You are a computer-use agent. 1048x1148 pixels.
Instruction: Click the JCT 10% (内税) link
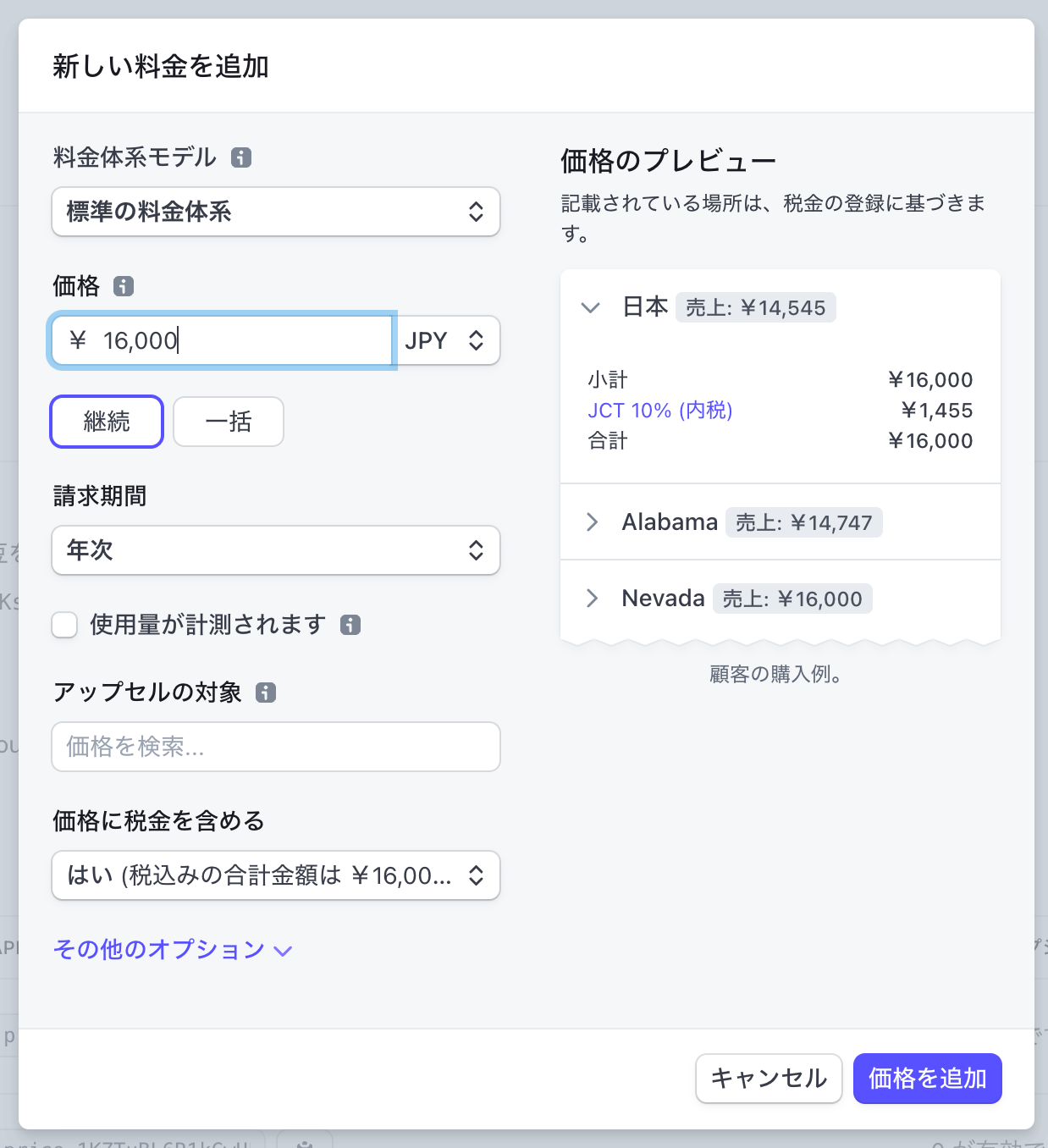[x=660, y=411]
